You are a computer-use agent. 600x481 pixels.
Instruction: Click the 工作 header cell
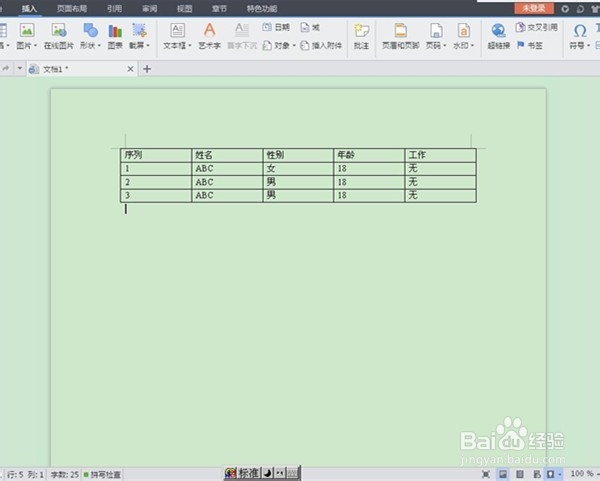440,155
